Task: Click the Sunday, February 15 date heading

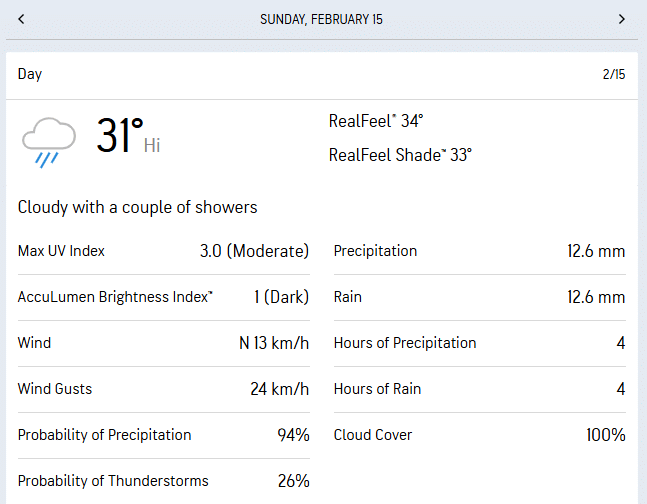Action: tap(321, 19)
